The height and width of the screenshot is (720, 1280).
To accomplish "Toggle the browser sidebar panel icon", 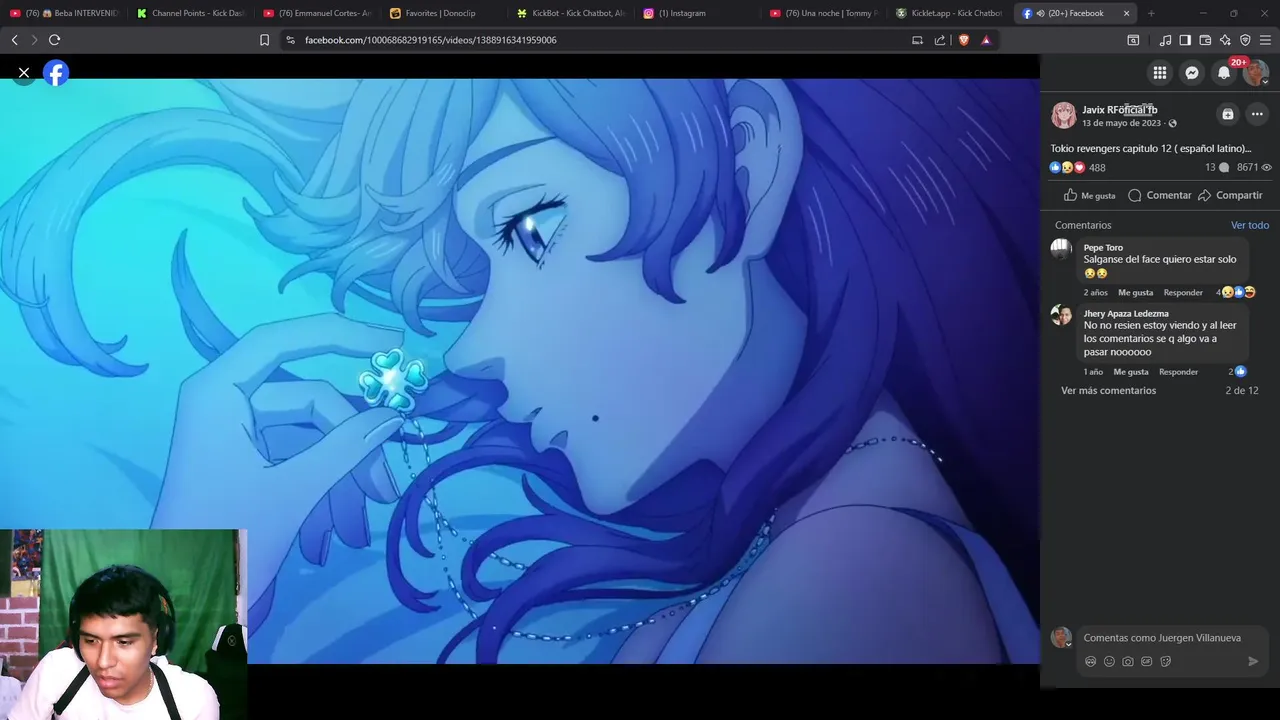I will [1185, 40].
